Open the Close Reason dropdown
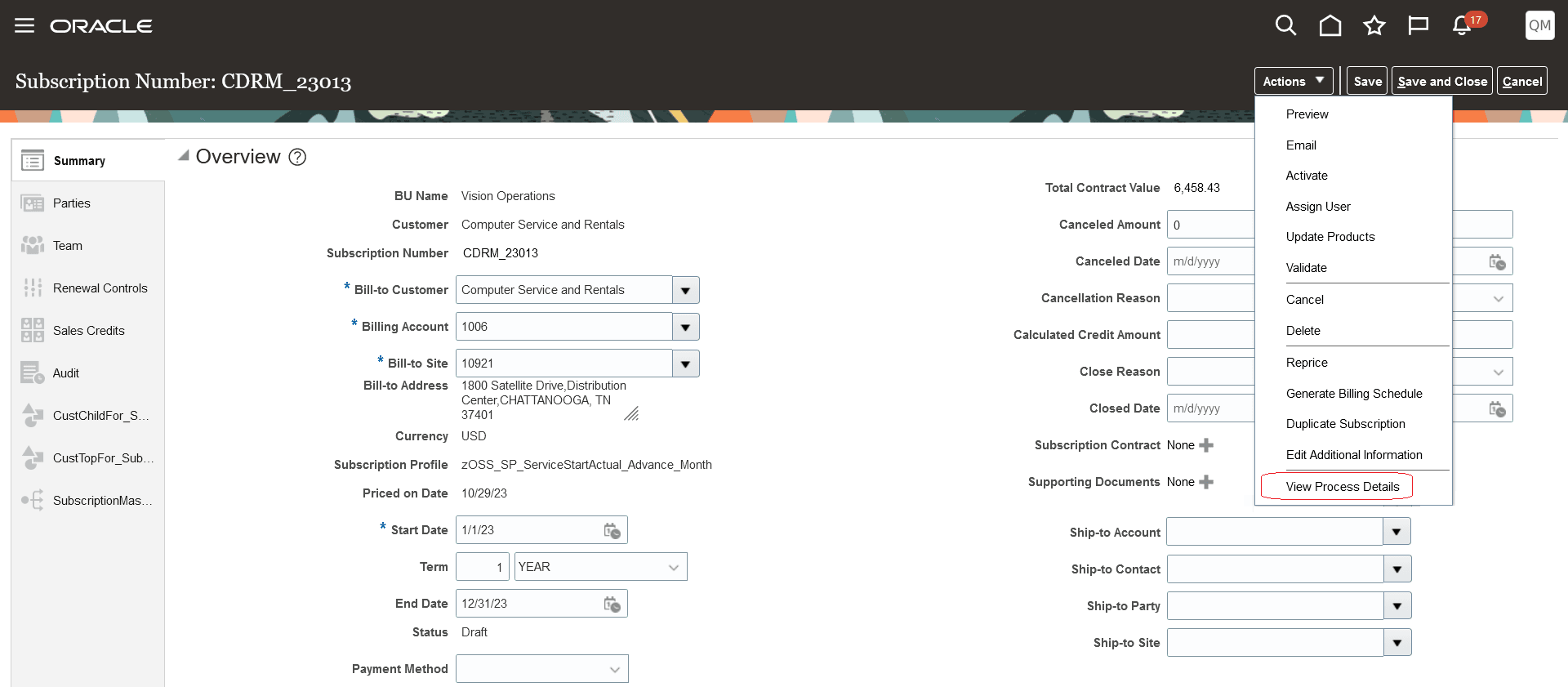The height and width of the screenshot is (687, 1568). [x=1498, y=372]
